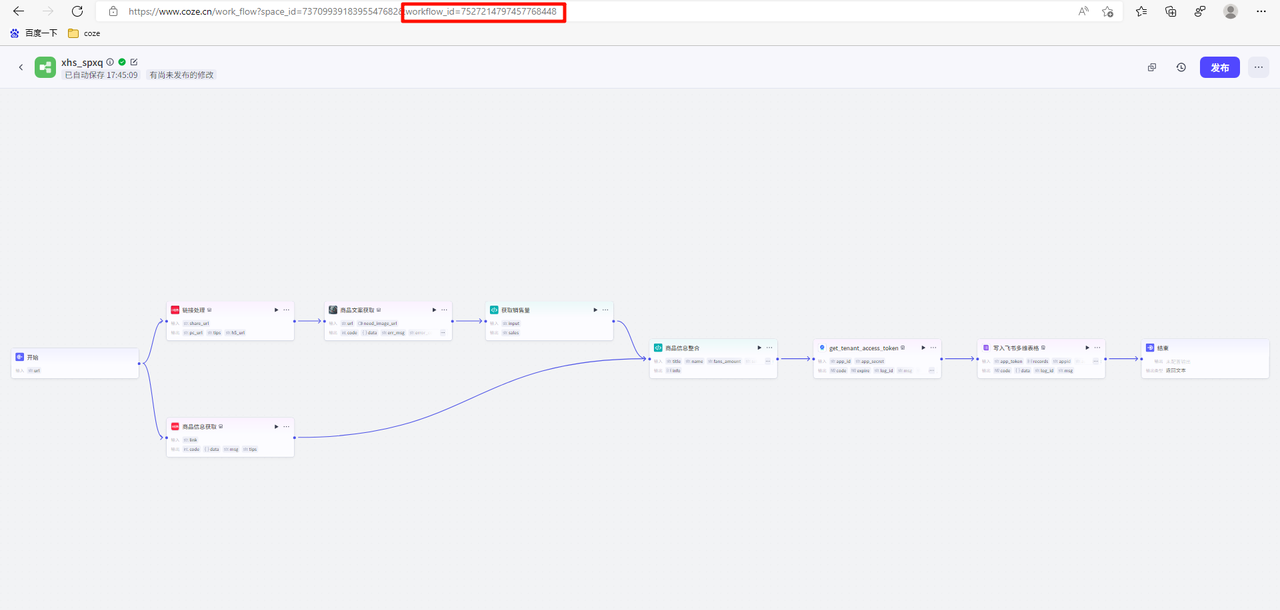
Task: Edit workflow name xhs_spxq with pencil icon
Action: pos(134,62)
